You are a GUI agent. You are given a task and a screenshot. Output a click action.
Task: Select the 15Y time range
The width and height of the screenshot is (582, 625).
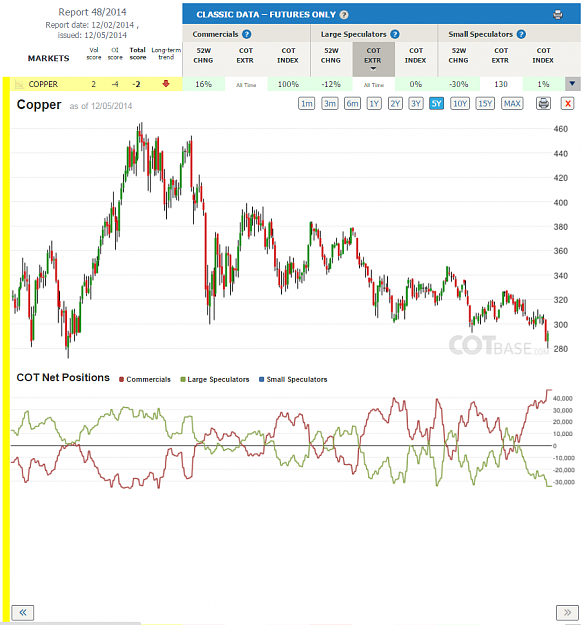point(485,104)
